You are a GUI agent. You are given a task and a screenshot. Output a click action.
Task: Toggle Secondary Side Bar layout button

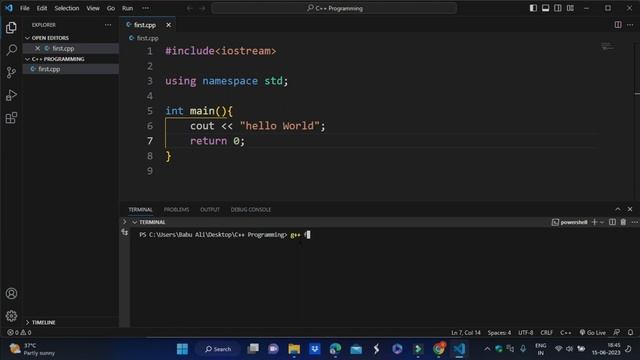[x=558, y=8]
